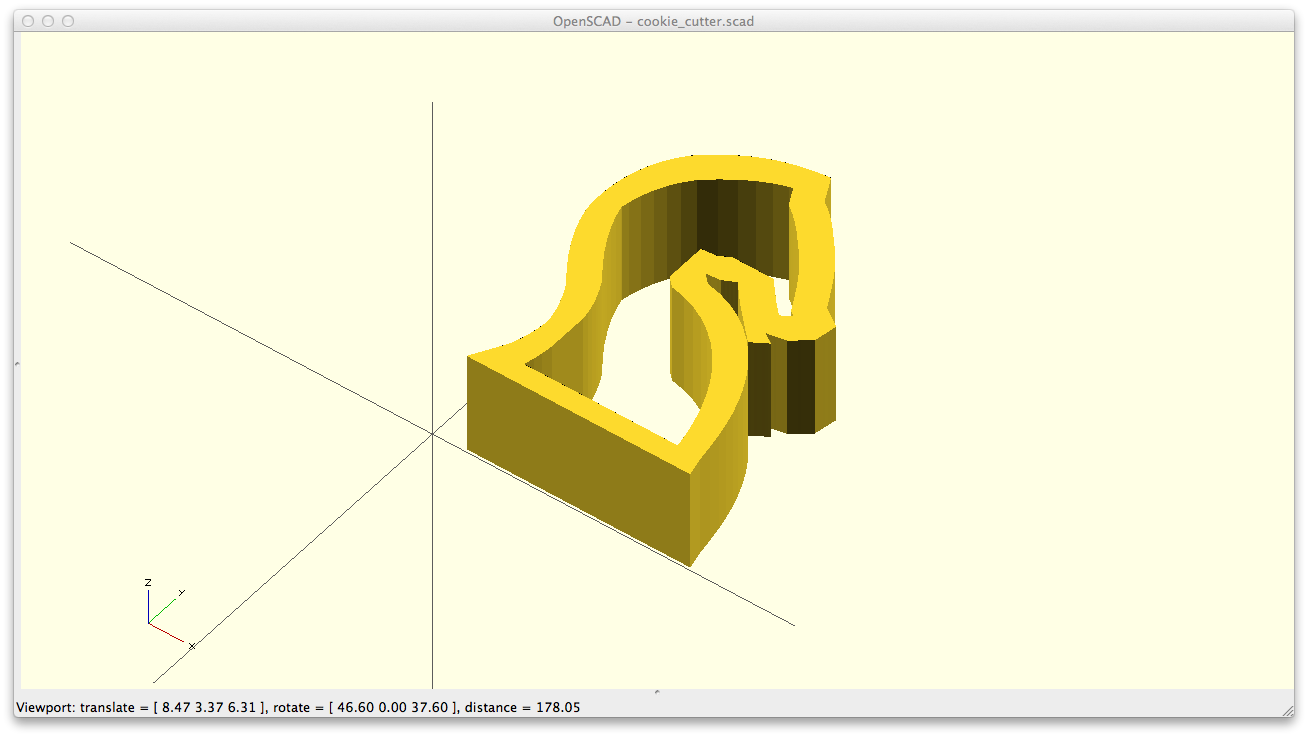Click the collapsed console splitter handle at bottom
The height and width of the screenshot is (737, 1308).
click(x=656, y=691)
